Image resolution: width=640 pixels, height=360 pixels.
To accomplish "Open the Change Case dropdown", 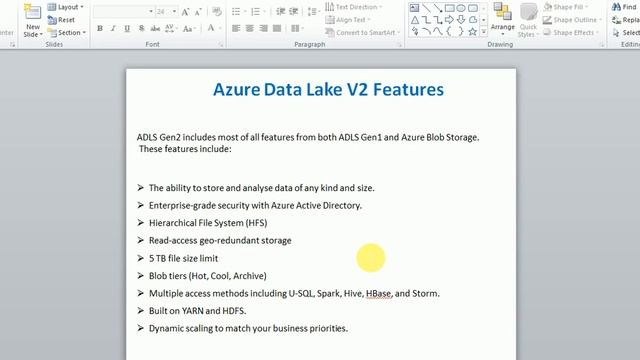I will click(x=190, y=28).
